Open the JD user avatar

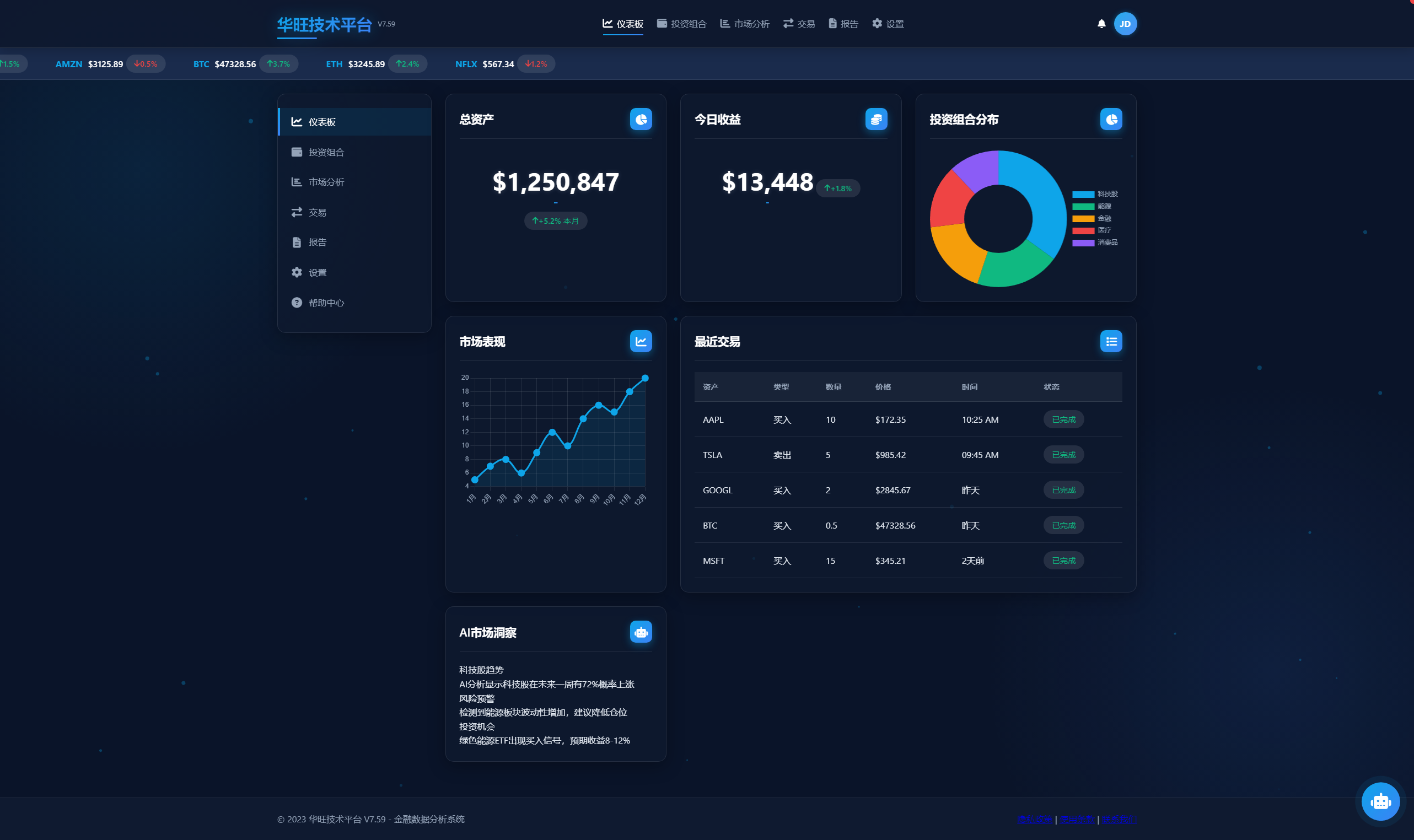tap(1125, 24)
